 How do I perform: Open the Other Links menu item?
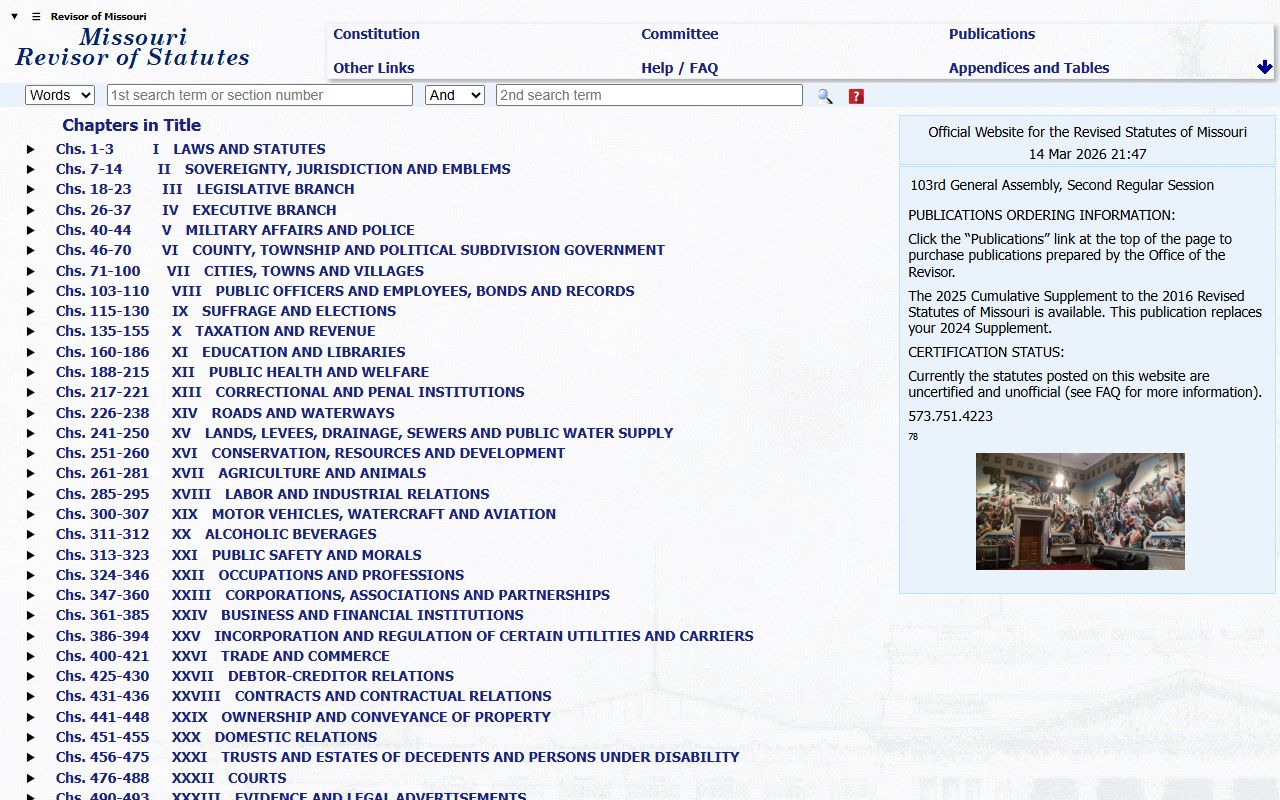click(374, 68)
